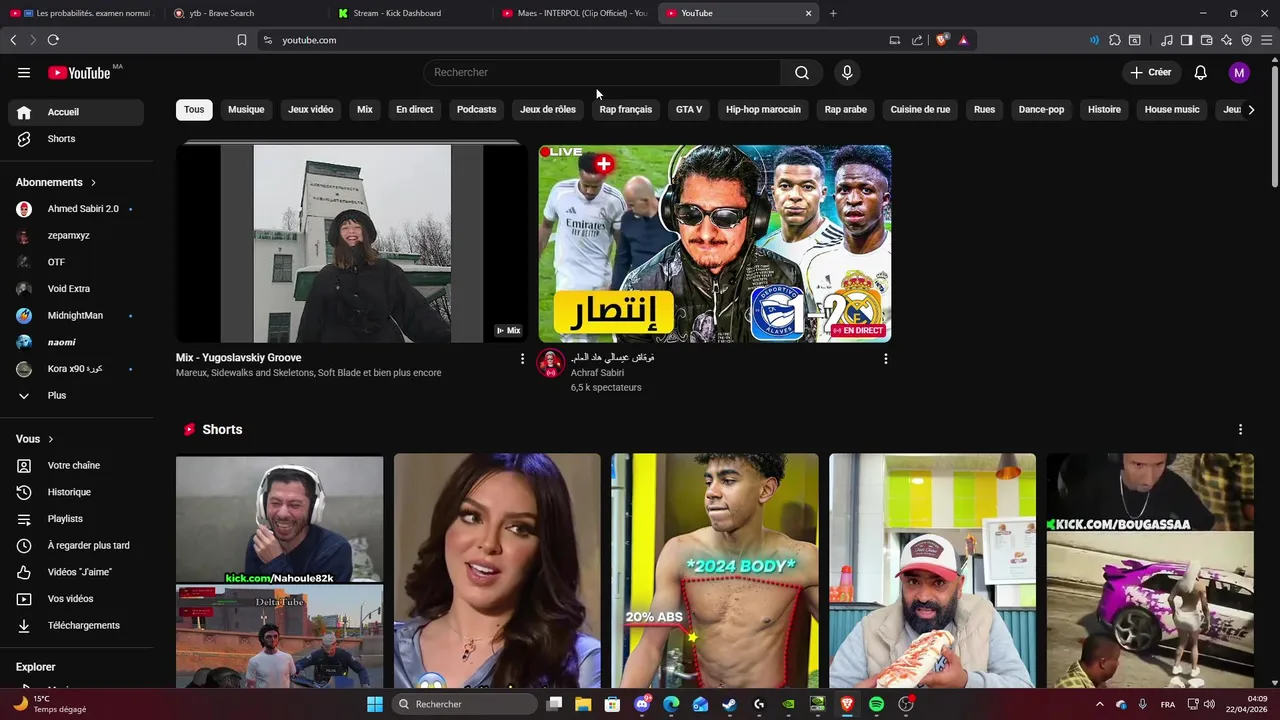
Task: Focus the Rechercher search field
Action: [602, 72]
